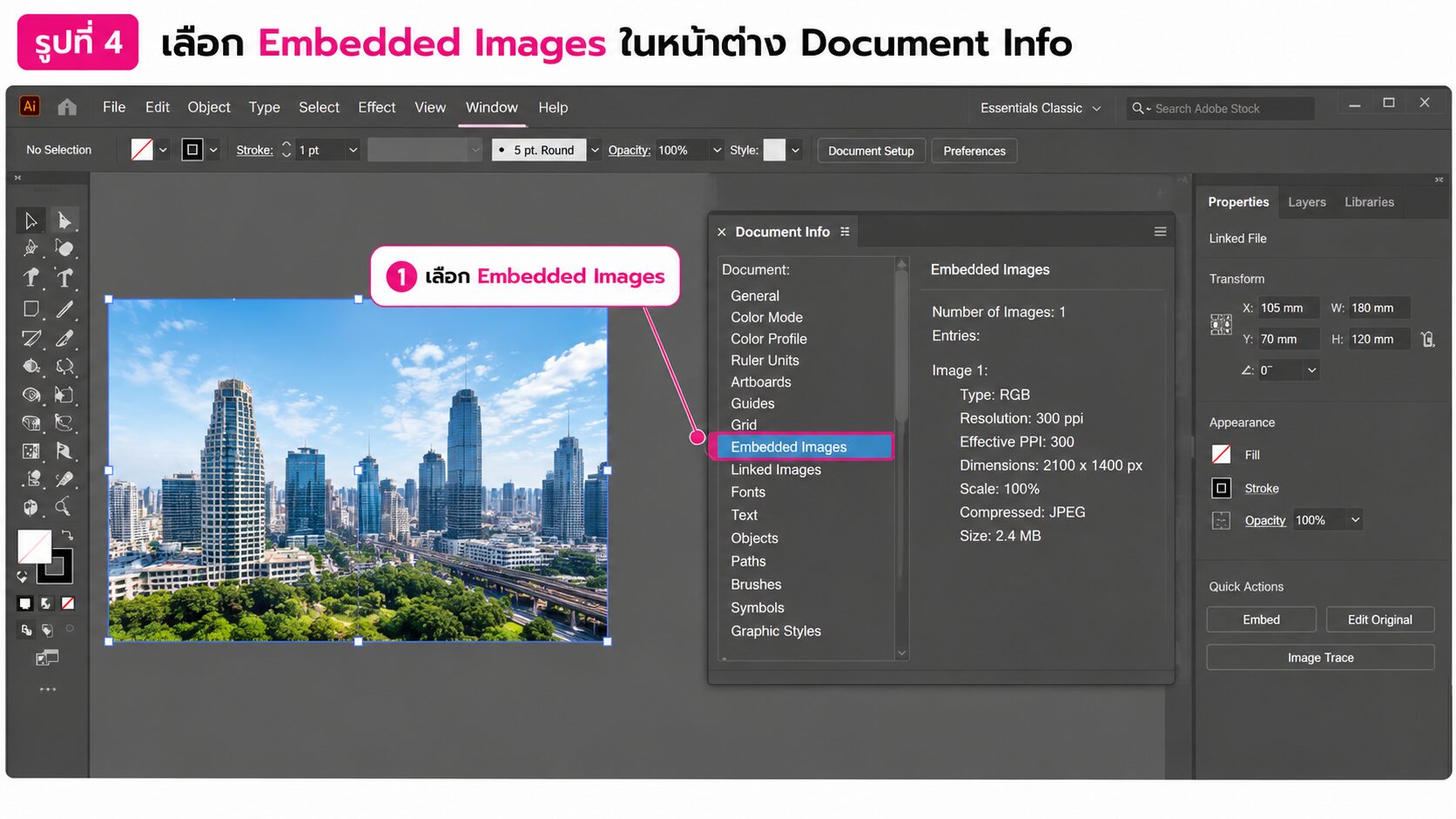This screenshot has height=819, width=1456.
Task: Click the Preferences button
Action: (x=974, y=151)
